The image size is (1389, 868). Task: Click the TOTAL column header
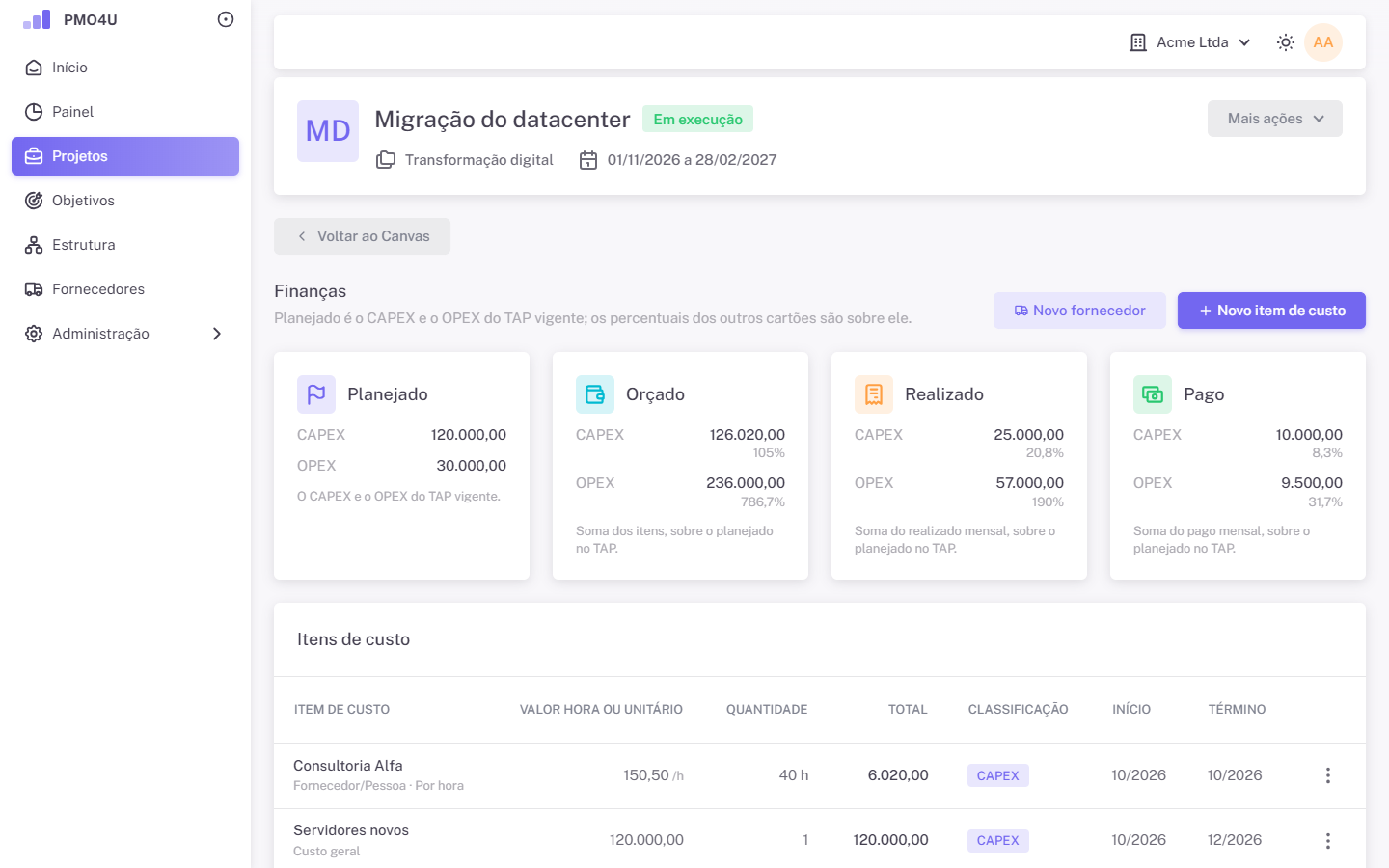tap(908, 710)
